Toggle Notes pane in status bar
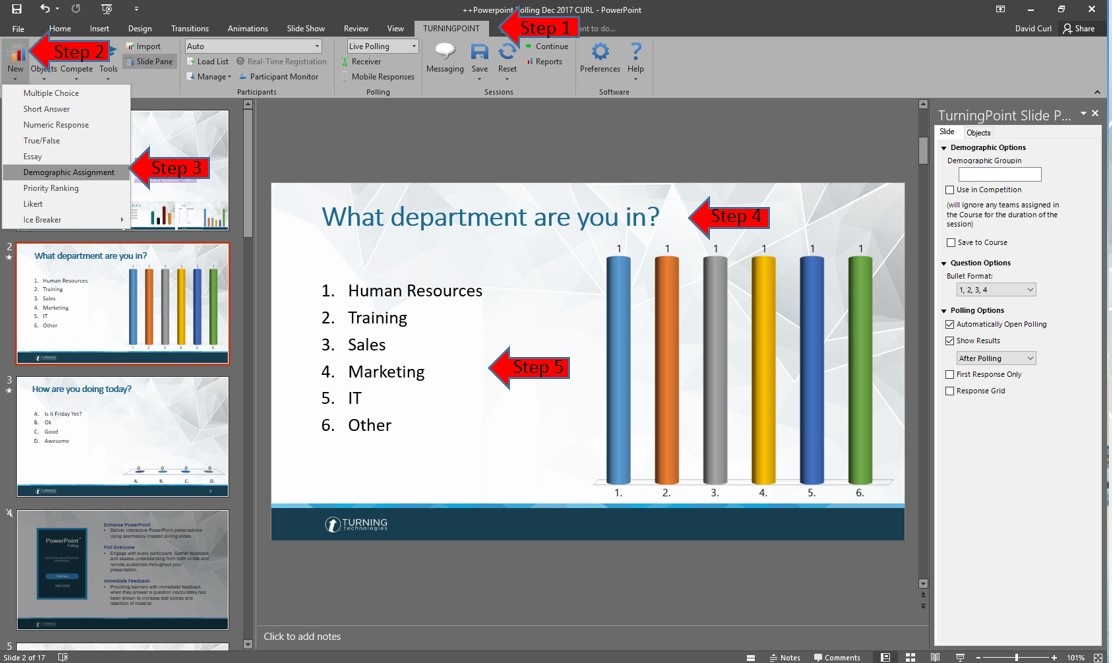 784,657
